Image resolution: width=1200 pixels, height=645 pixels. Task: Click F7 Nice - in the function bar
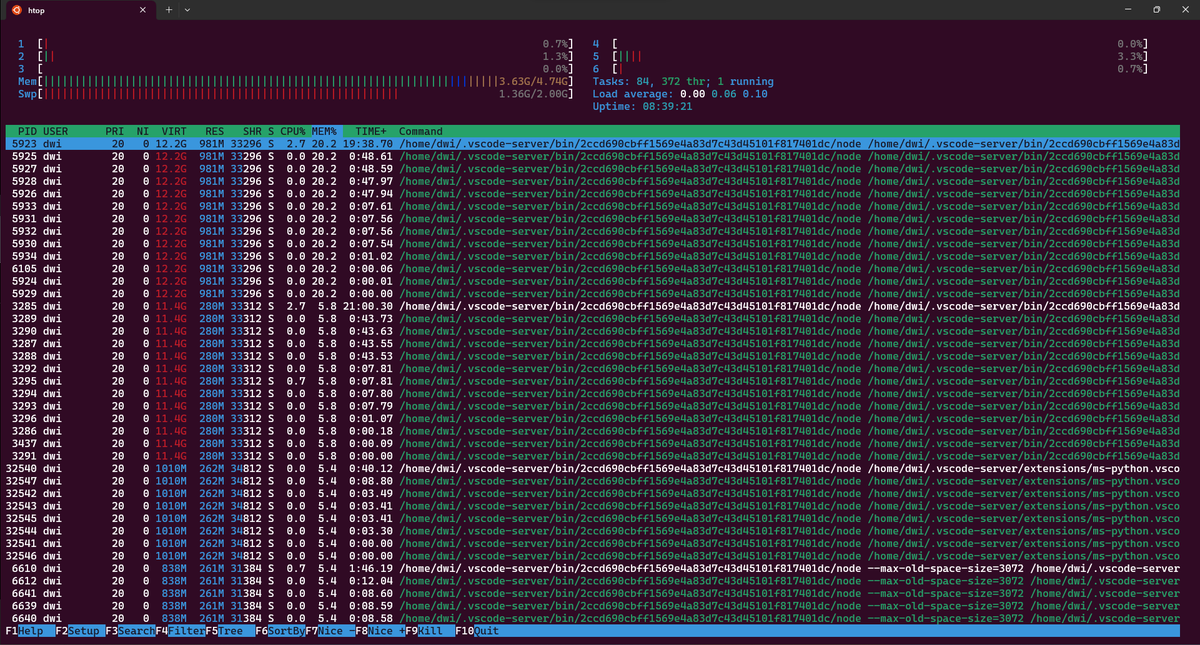click(x=330, y=632)
